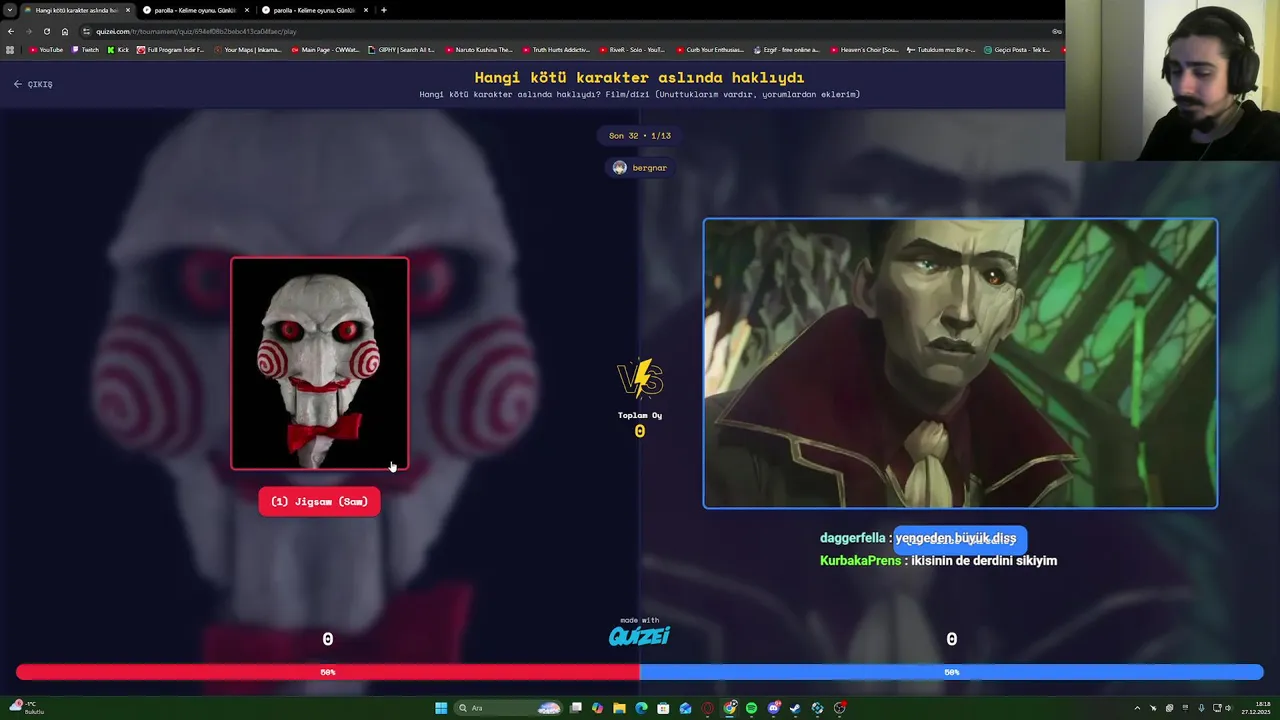Click the Quizei logo at bottom
The image size is (1280, 720).
click(x=639, y=635)
